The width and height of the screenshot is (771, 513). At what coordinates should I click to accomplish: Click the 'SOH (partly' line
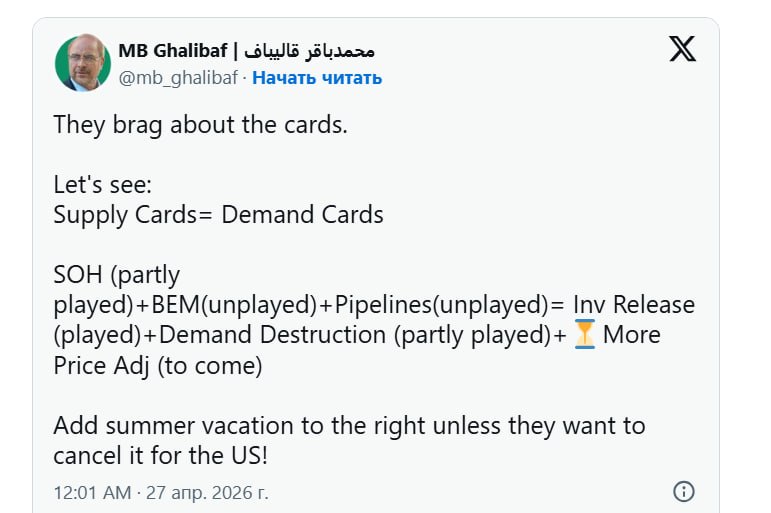tap(116, 274)
